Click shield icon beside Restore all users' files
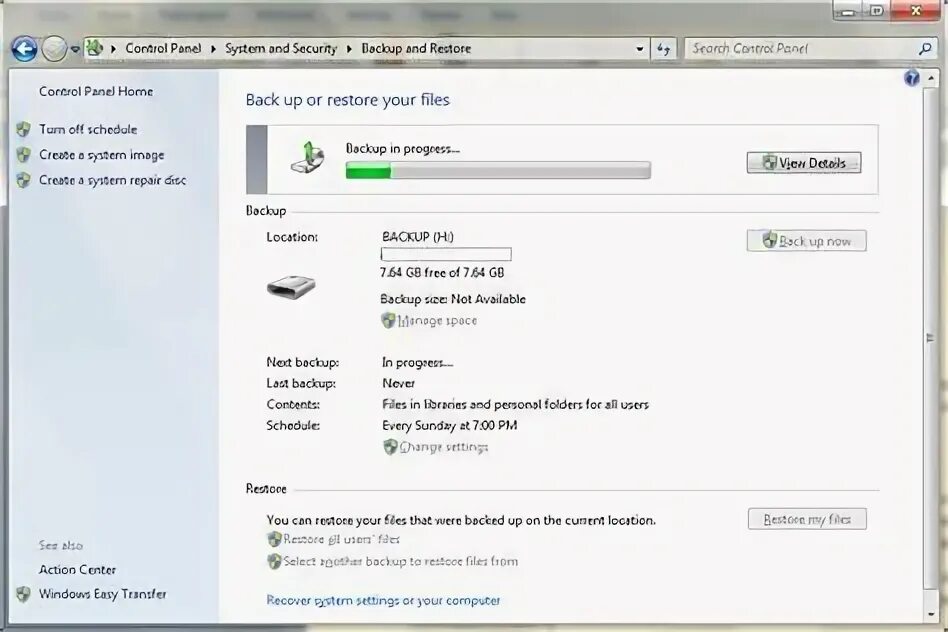Image resolution: width=948 pixels, height=632 pixels. click(274, 539)
